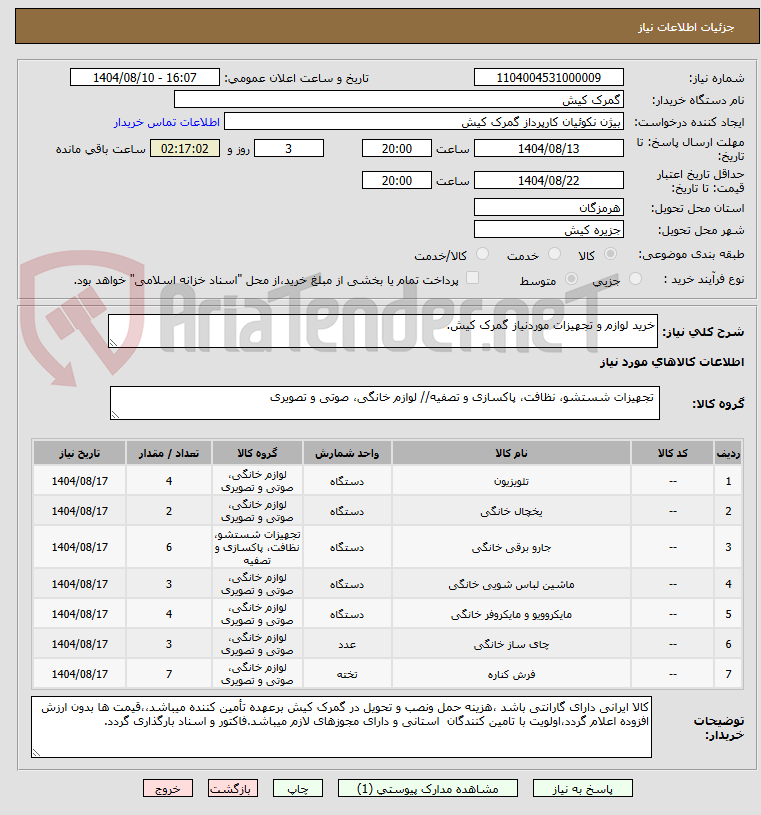Click the announcement date field 1404/08/10 - 16:07
761x815 pixels.
[145, 77]
